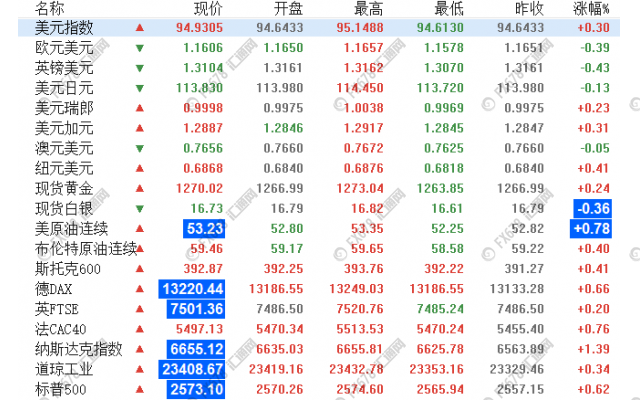Click the 涨幅% column header
This screenshot has height=400, width=640.
pos(591,8)
